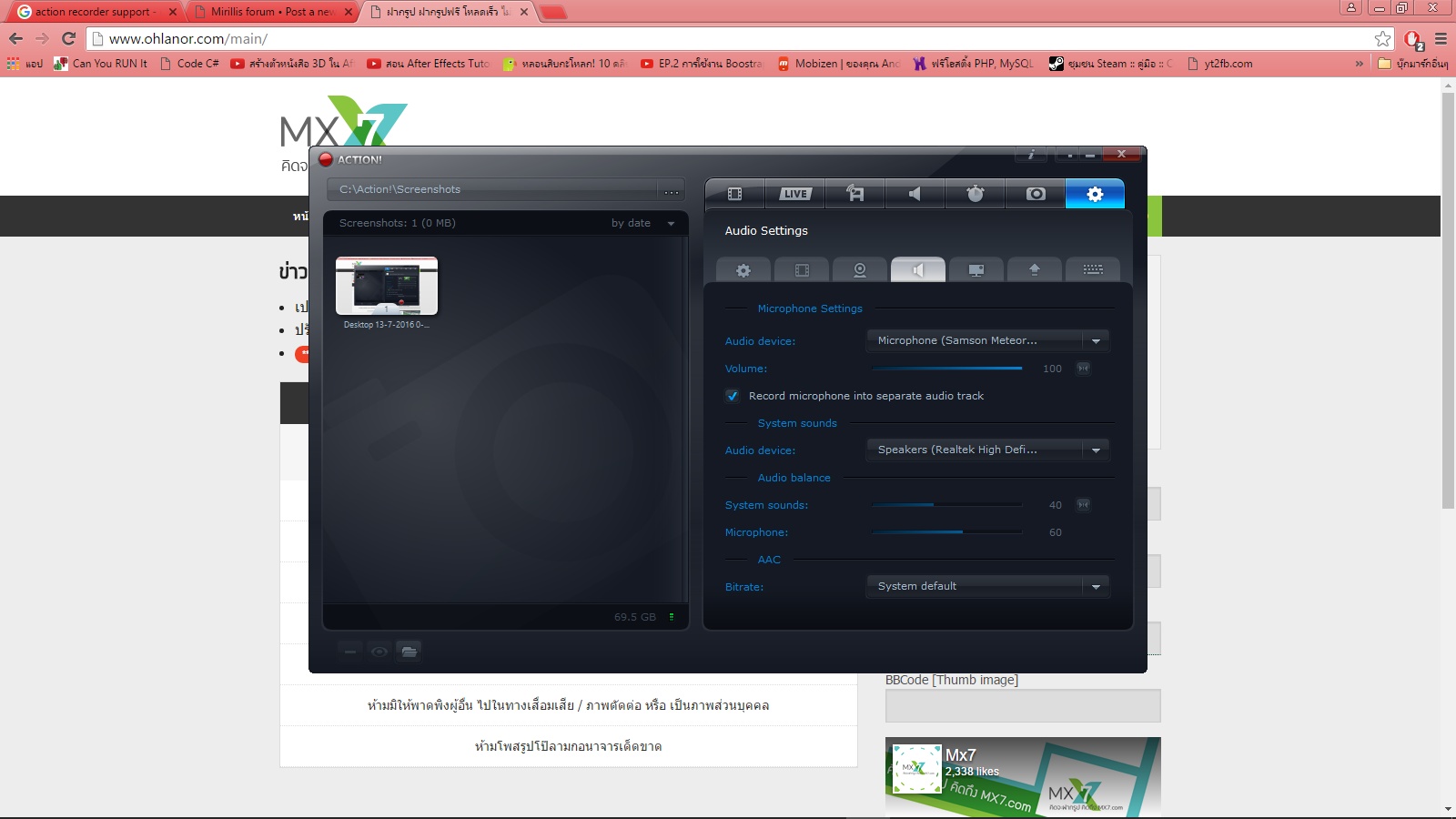The image size is (1456, 819).
Task: Adjust the microphone Volume slider
Action: 947,369
